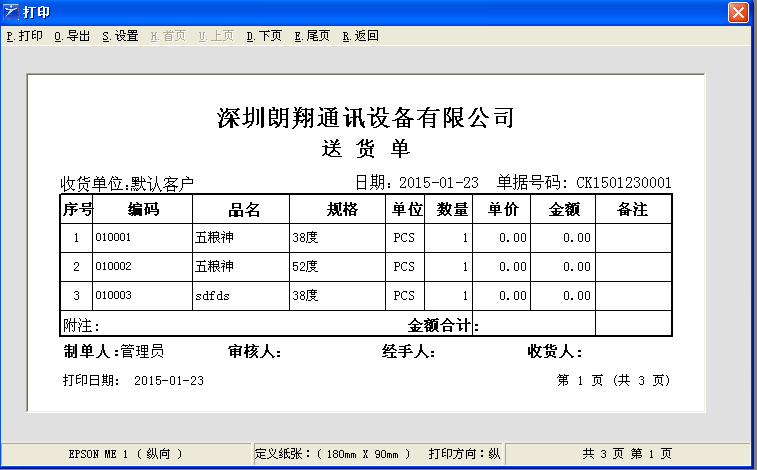This screenshot has height=470, width=757.
Task: Click the app icon in title bar
Action: [12, 12]
